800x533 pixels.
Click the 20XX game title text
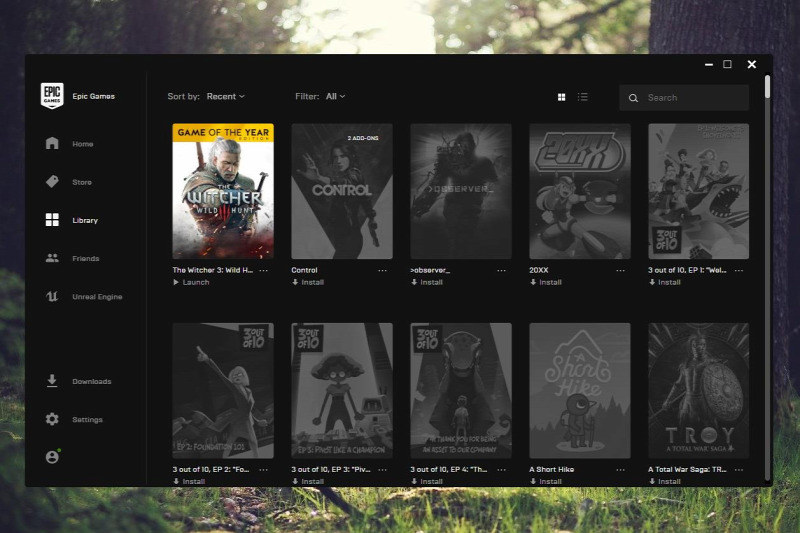pos(539,270)
